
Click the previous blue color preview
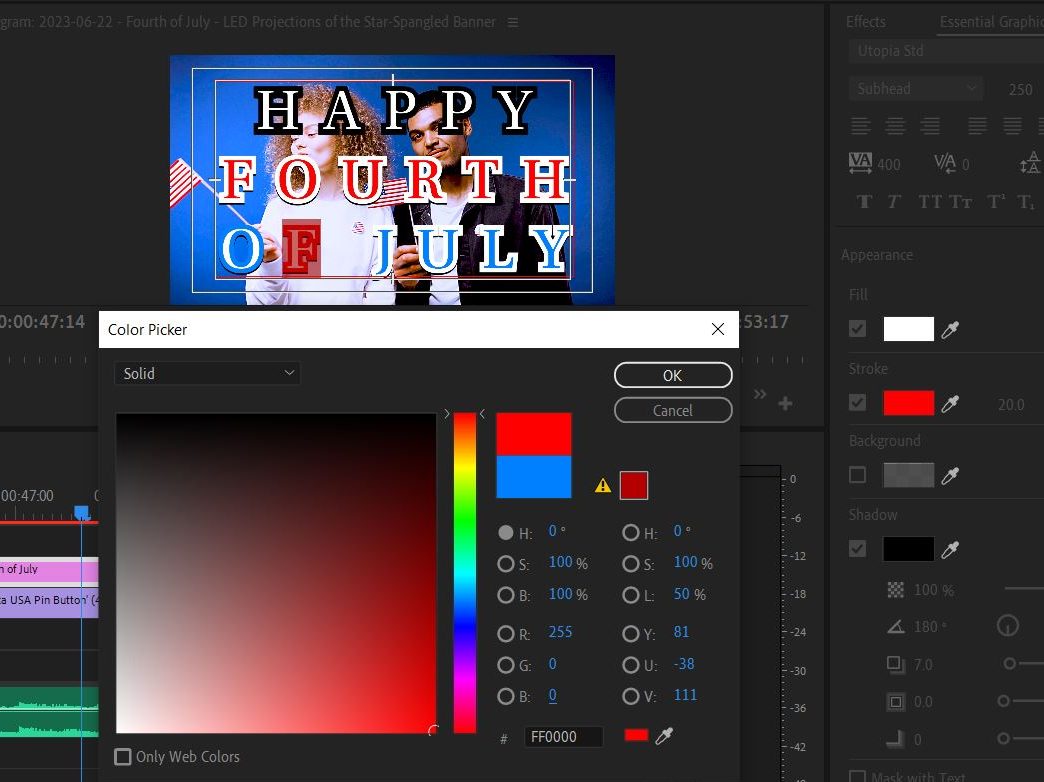[x=534, y=477]
